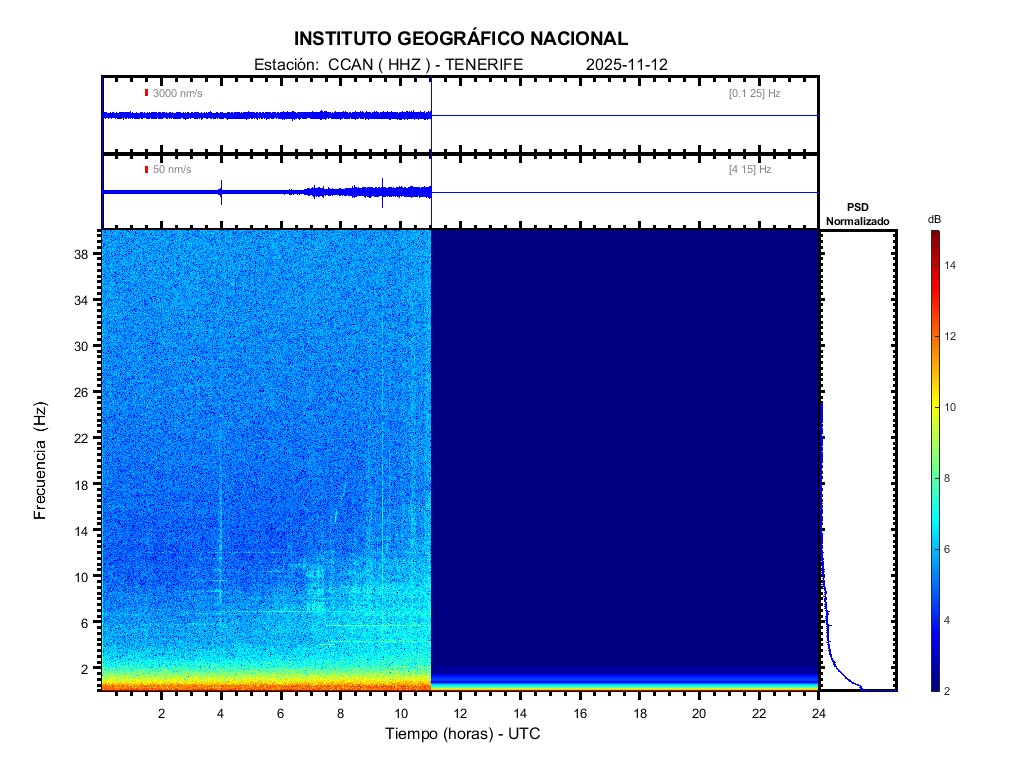Screen dimensions: 1024x768
Task: Click the 24 hour tick on the time axis
Action: click(x=818, y=712)
